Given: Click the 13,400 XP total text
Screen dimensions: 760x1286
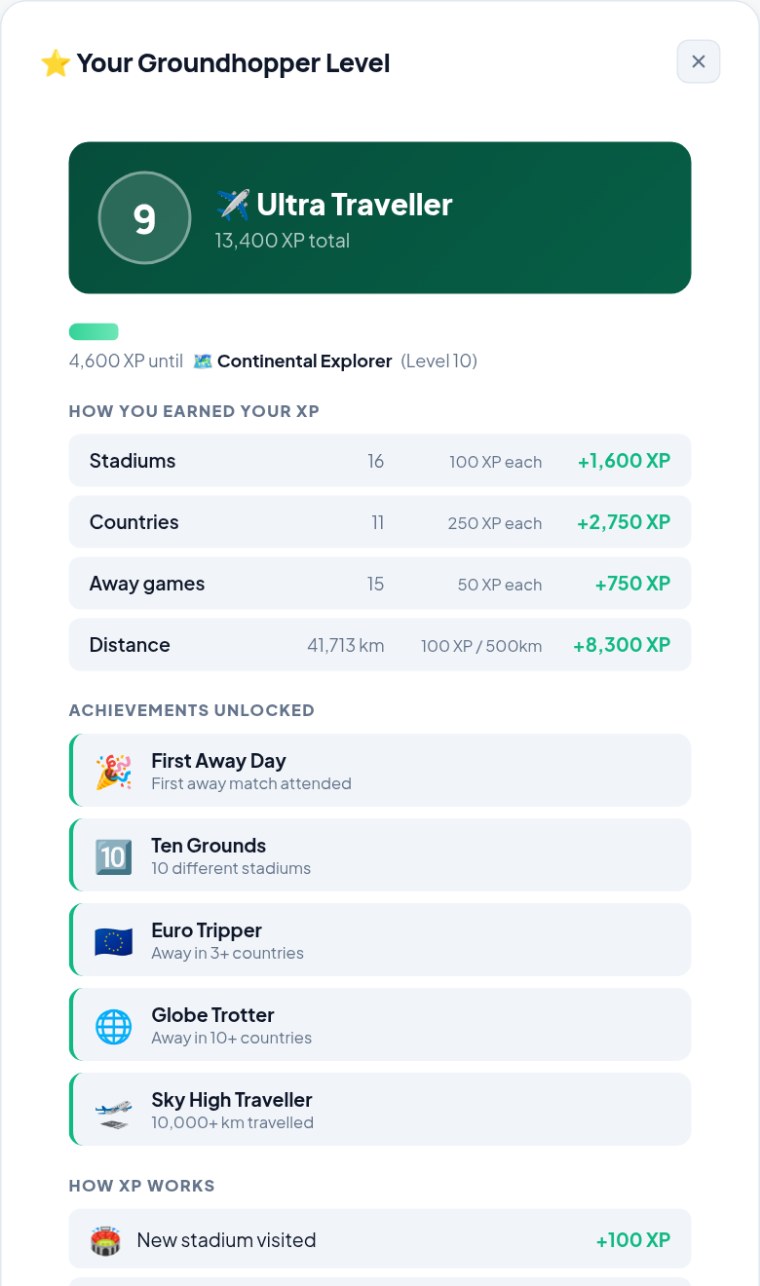Looking at the screenshot, I should (282, 241).
